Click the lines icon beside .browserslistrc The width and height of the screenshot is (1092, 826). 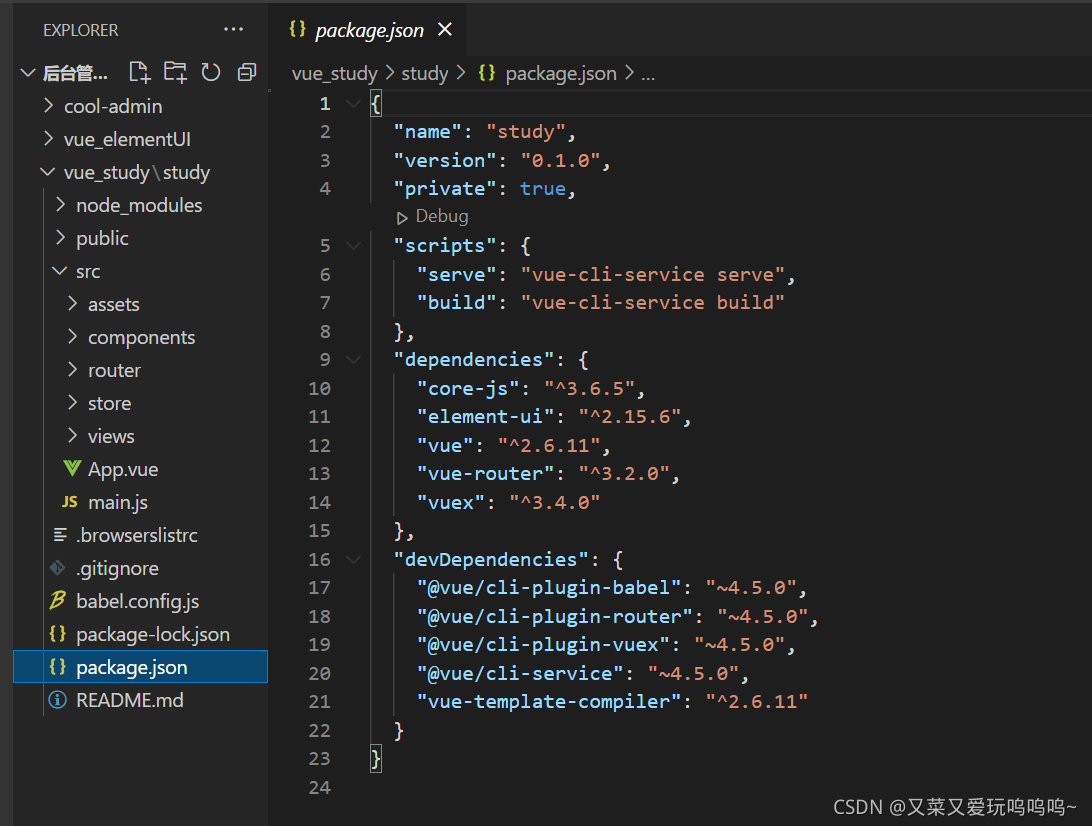click(x=61, y=535)
